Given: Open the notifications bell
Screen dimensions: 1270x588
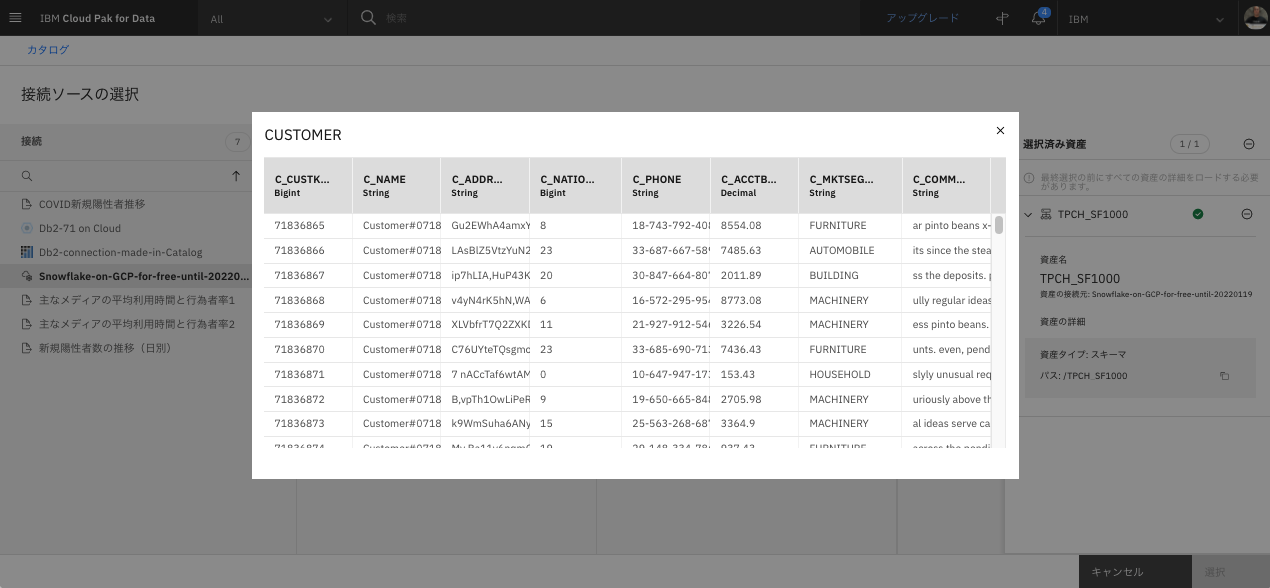Looking at the screenshot, I should coord(1039,18).
